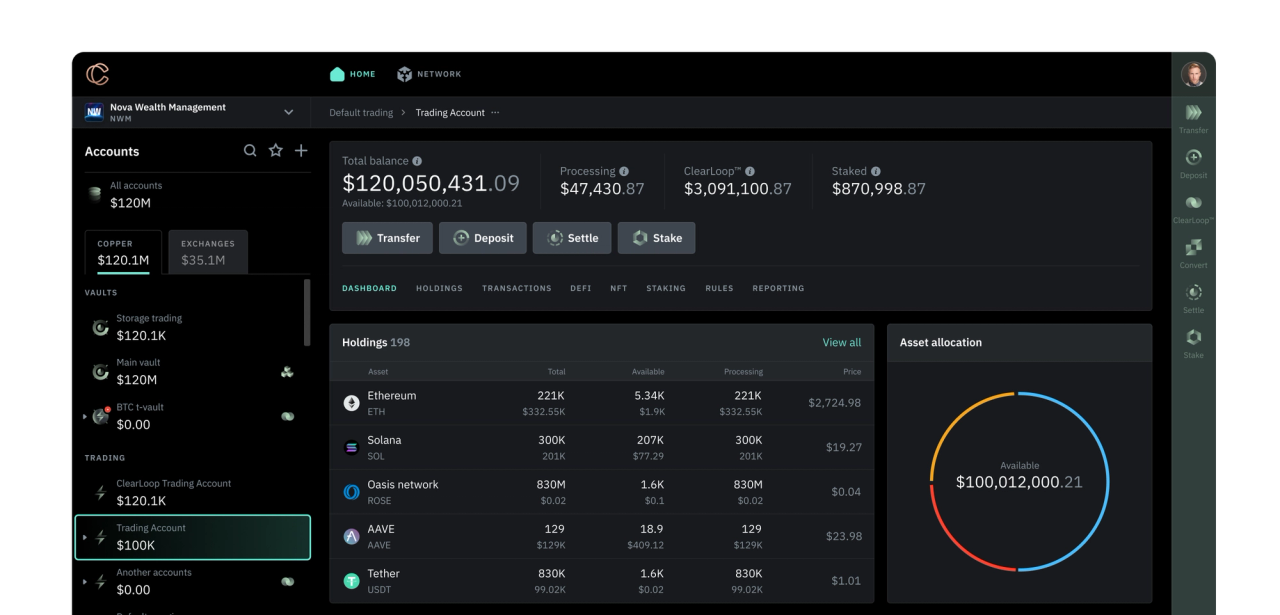Open the HOLDINGS tab
1280x615 pixels.
tap(439, 288)
